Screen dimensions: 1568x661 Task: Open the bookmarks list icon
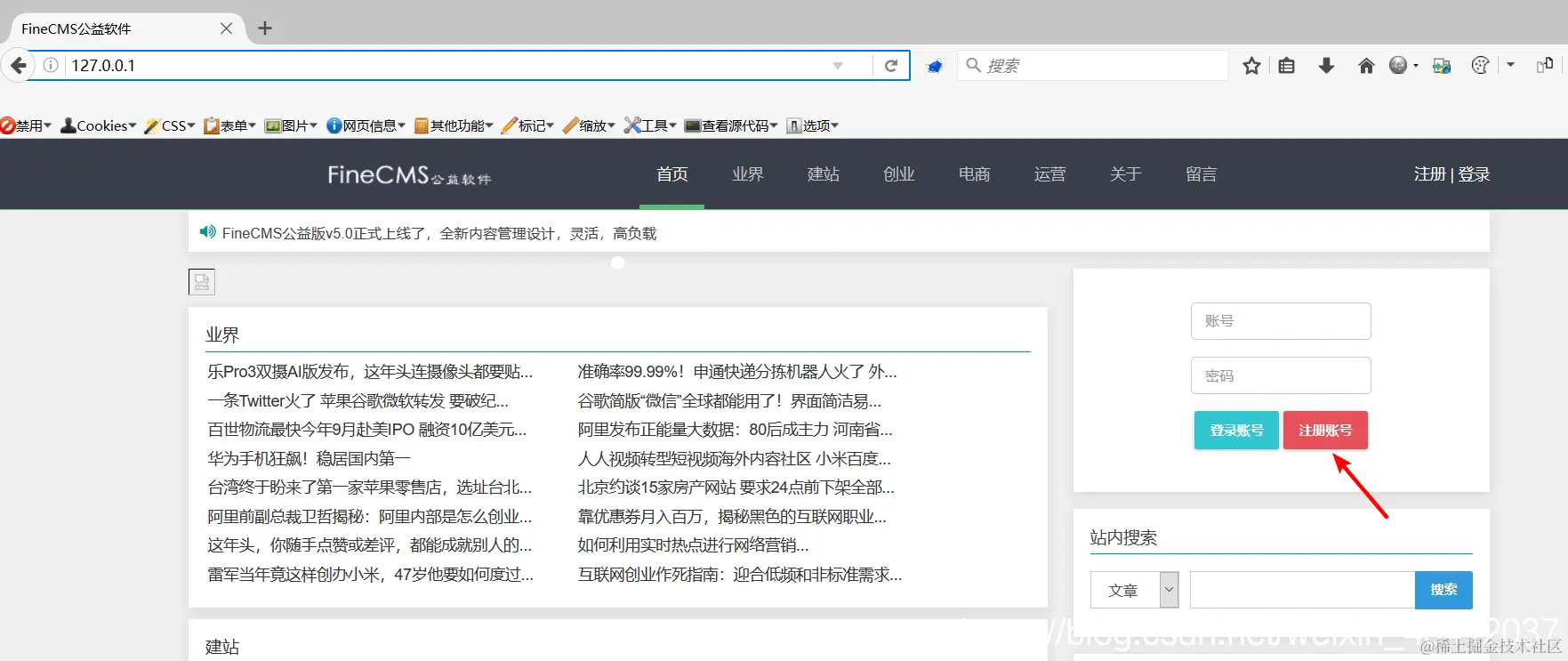point(1286,66)
